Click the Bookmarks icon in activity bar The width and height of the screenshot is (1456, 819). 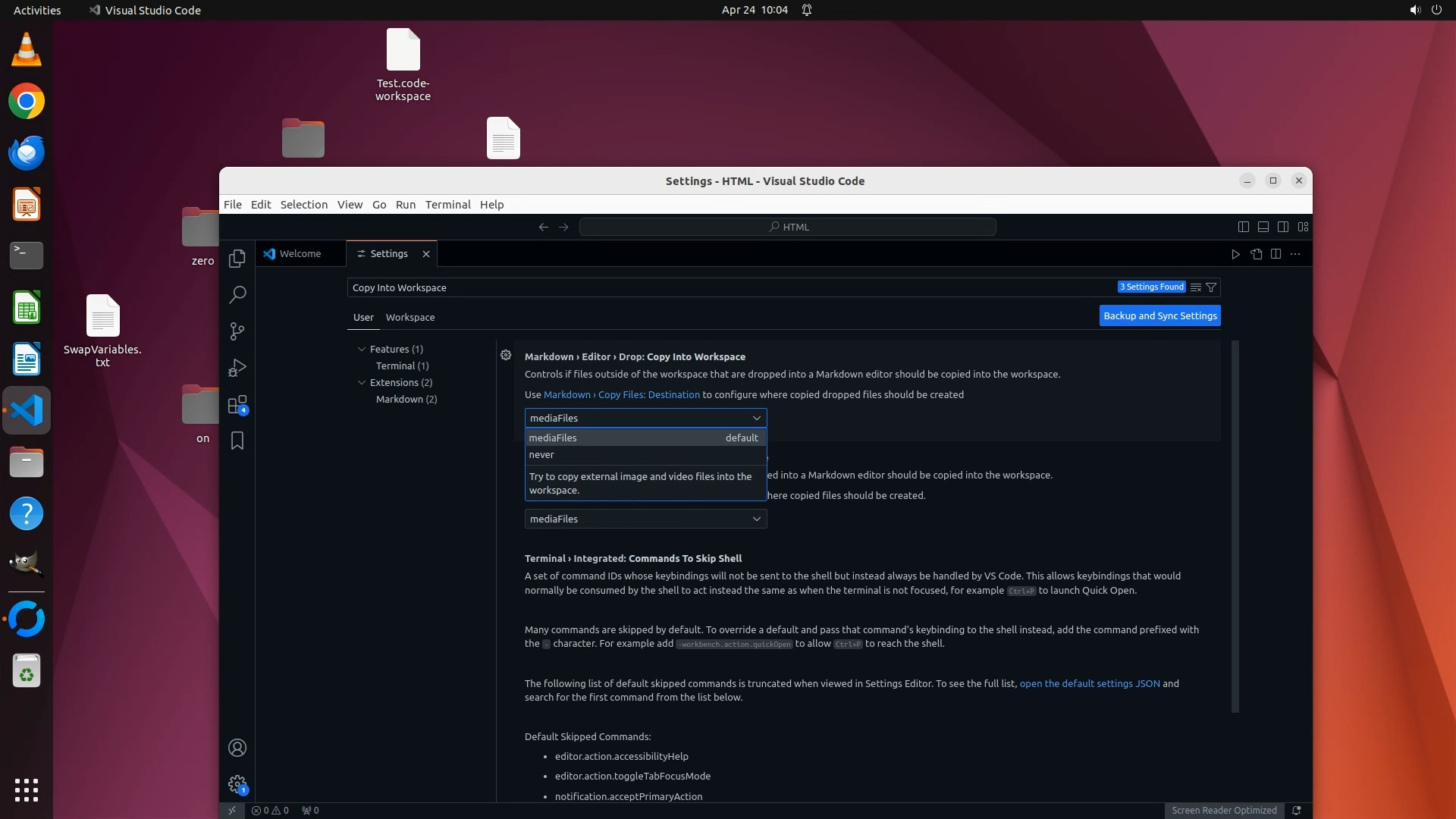[x=237, y=441]
